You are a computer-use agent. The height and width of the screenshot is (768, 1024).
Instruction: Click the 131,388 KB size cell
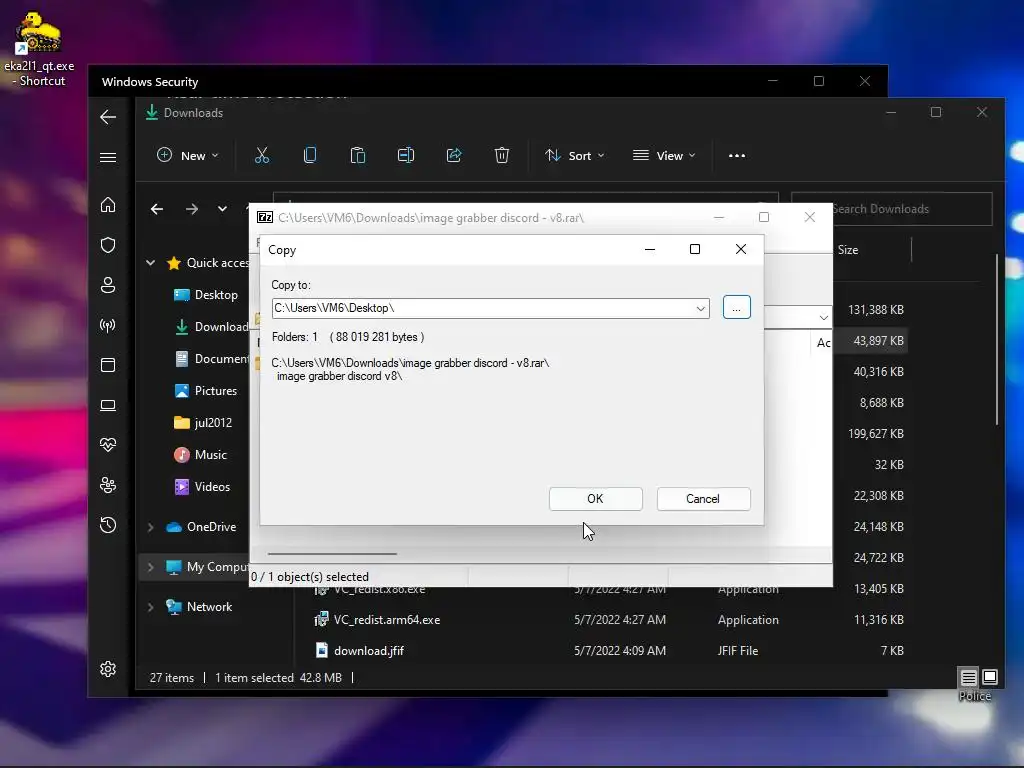(876, 310)
